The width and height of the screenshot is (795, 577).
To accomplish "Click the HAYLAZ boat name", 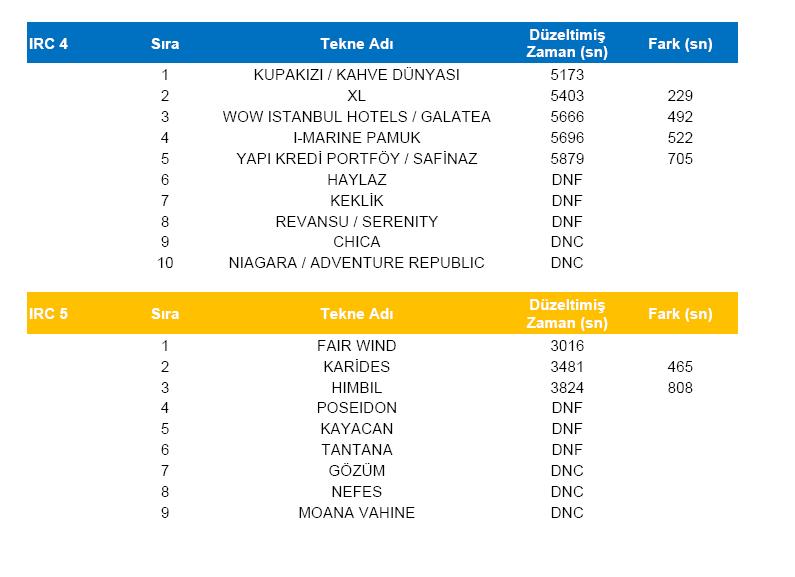I will (356, 180).
